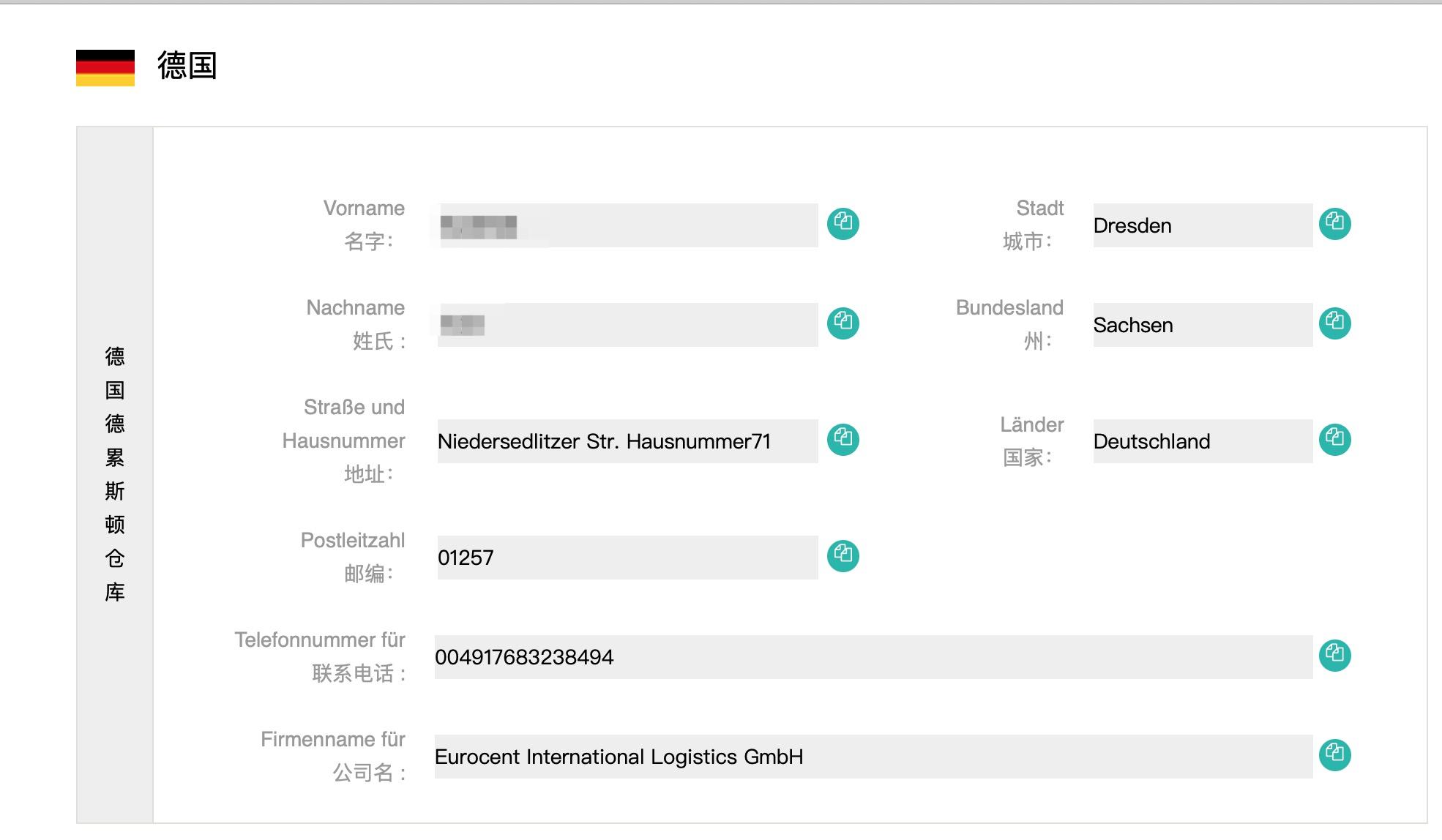Select the 德国德累斯顿仓库 vertical tab
The width and height of the screenshot is (1442, 840).
115,474
